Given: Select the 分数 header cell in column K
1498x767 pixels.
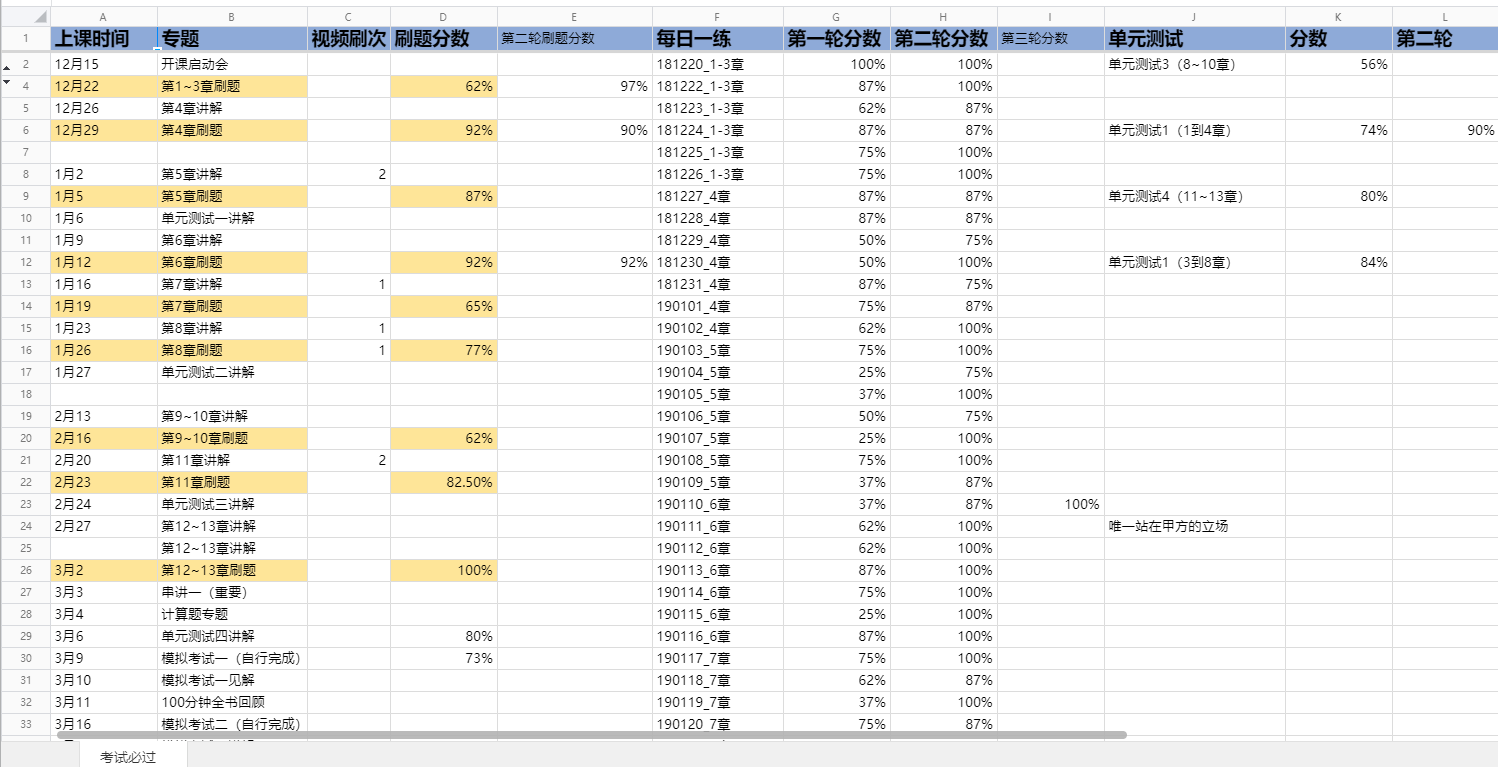Looking at the screenshot, I should point(1338,39).
